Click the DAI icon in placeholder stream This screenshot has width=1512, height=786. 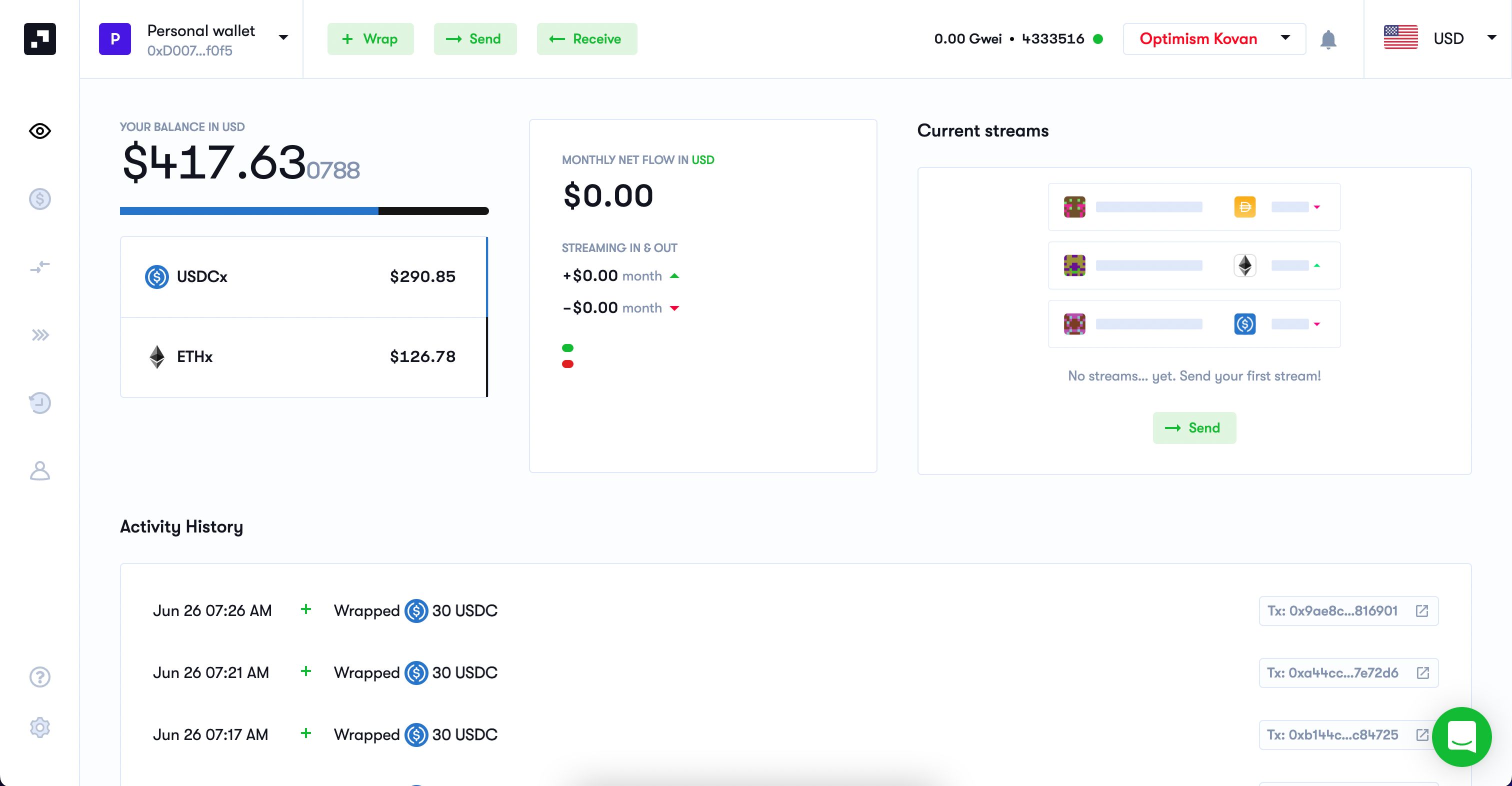point(1245,206)
